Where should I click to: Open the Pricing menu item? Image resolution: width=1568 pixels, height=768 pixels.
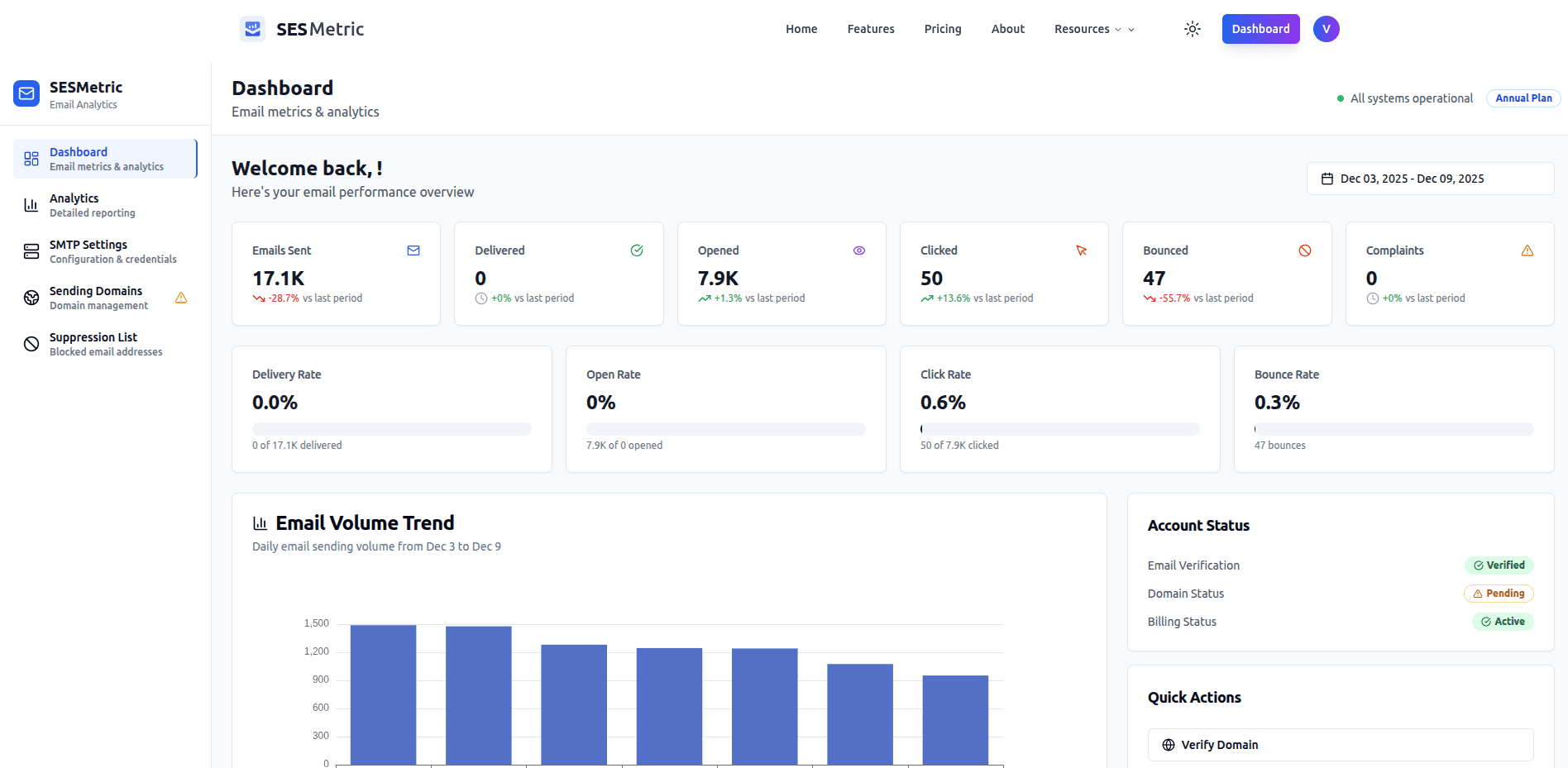[943, 28]
